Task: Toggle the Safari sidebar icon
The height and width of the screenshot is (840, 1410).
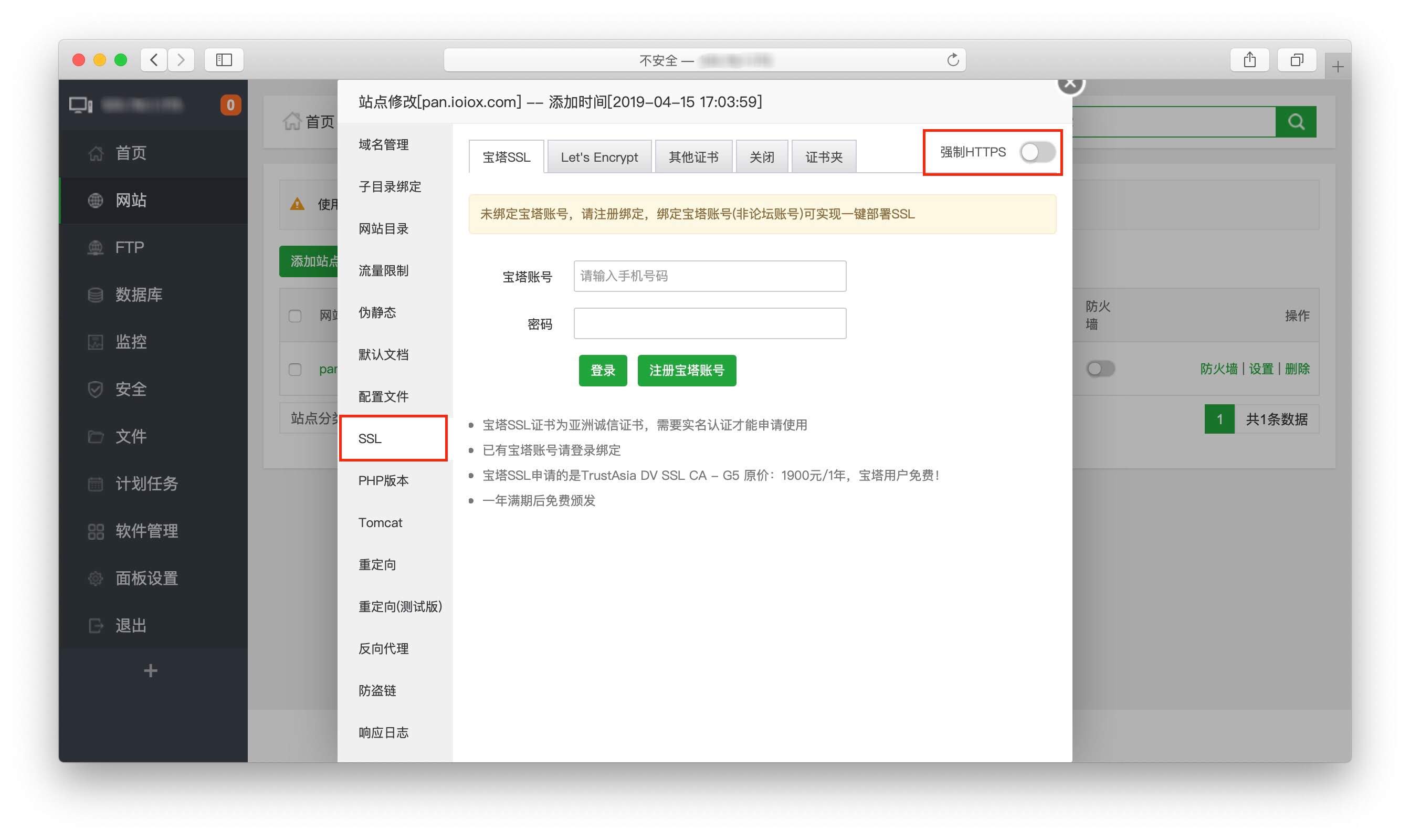Action: (x=224, y=60)
